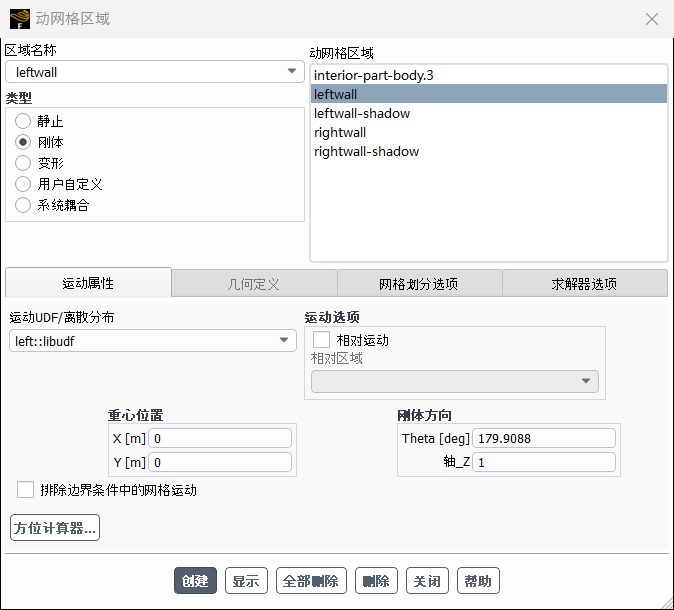Click the 创建 button
Image resolution: width=674 pixels, height=610 pixels.
point(195,581)
